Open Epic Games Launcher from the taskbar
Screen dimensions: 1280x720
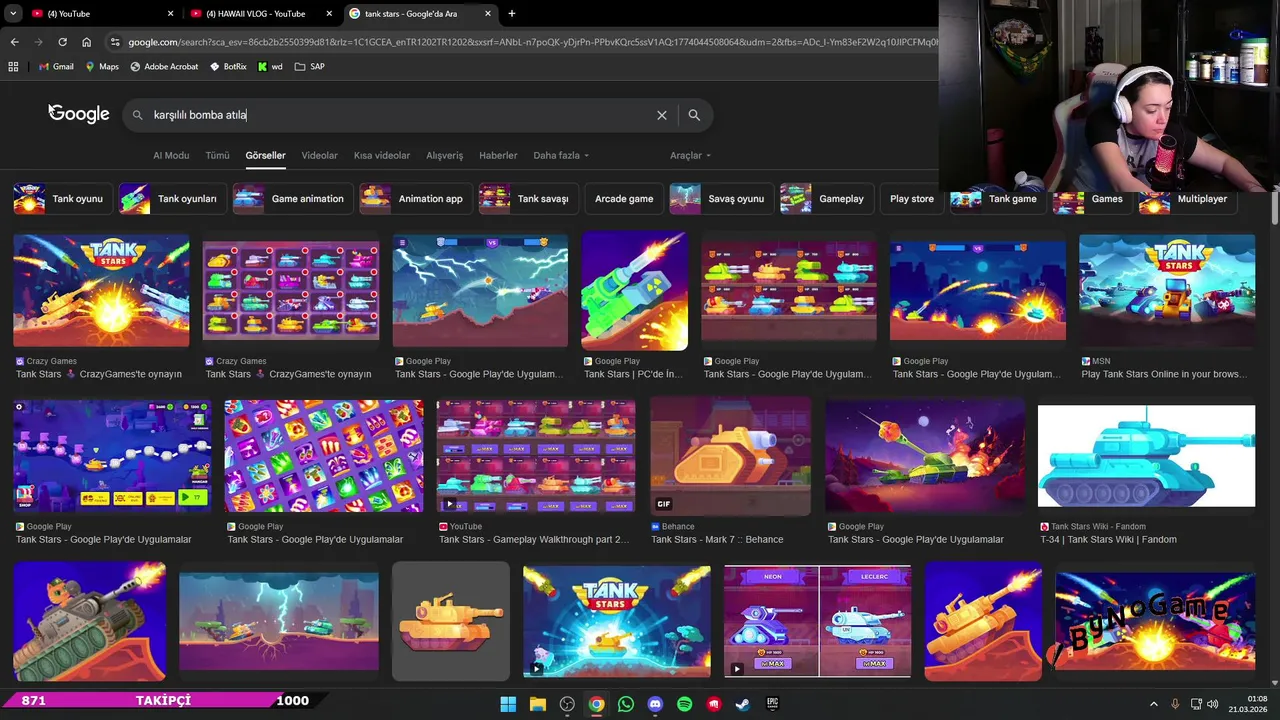pyautogui.click(x=773, y=704)
